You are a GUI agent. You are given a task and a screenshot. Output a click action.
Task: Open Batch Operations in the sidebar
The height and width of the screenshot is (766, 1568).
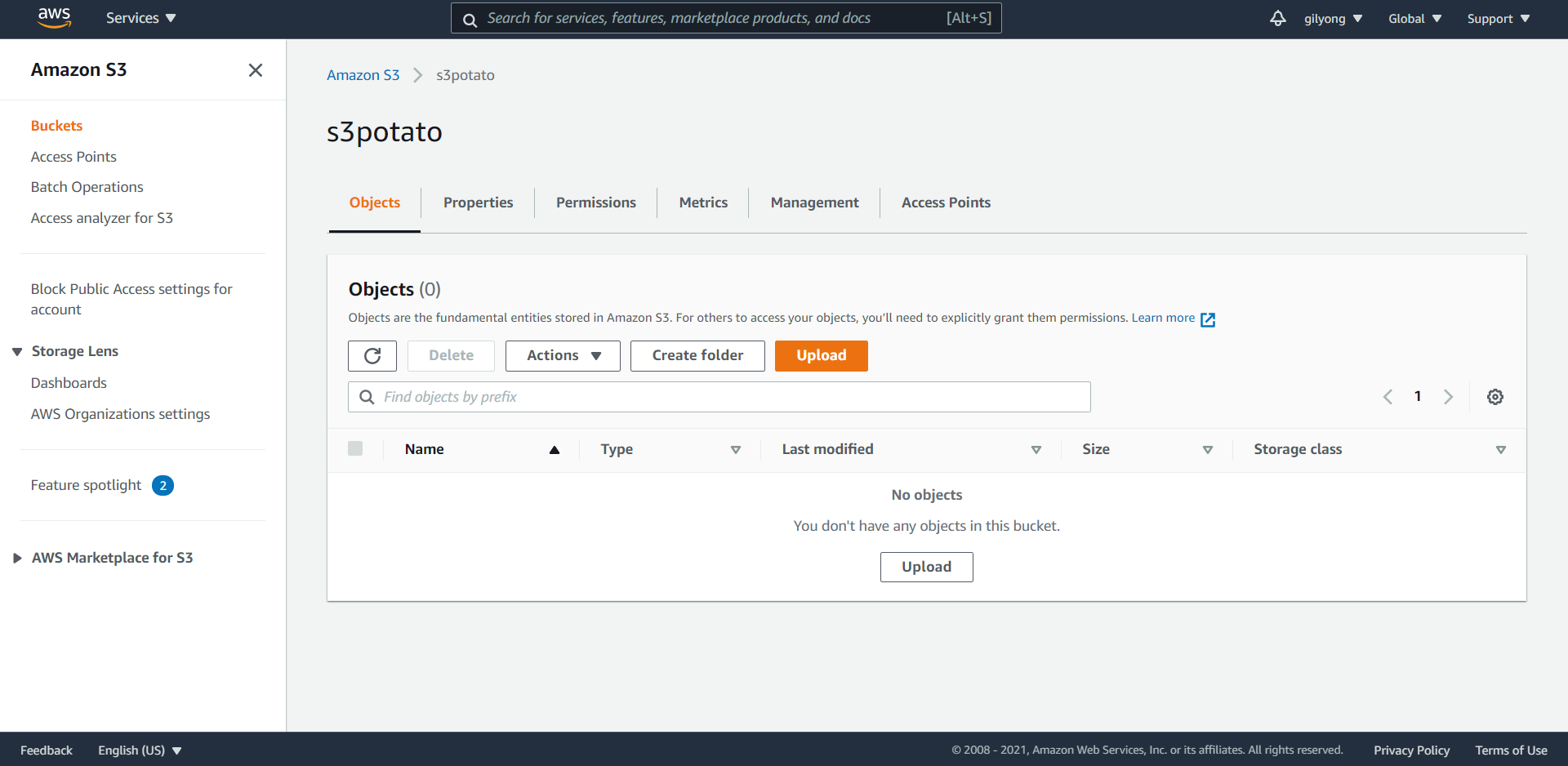tap(87, 187)
